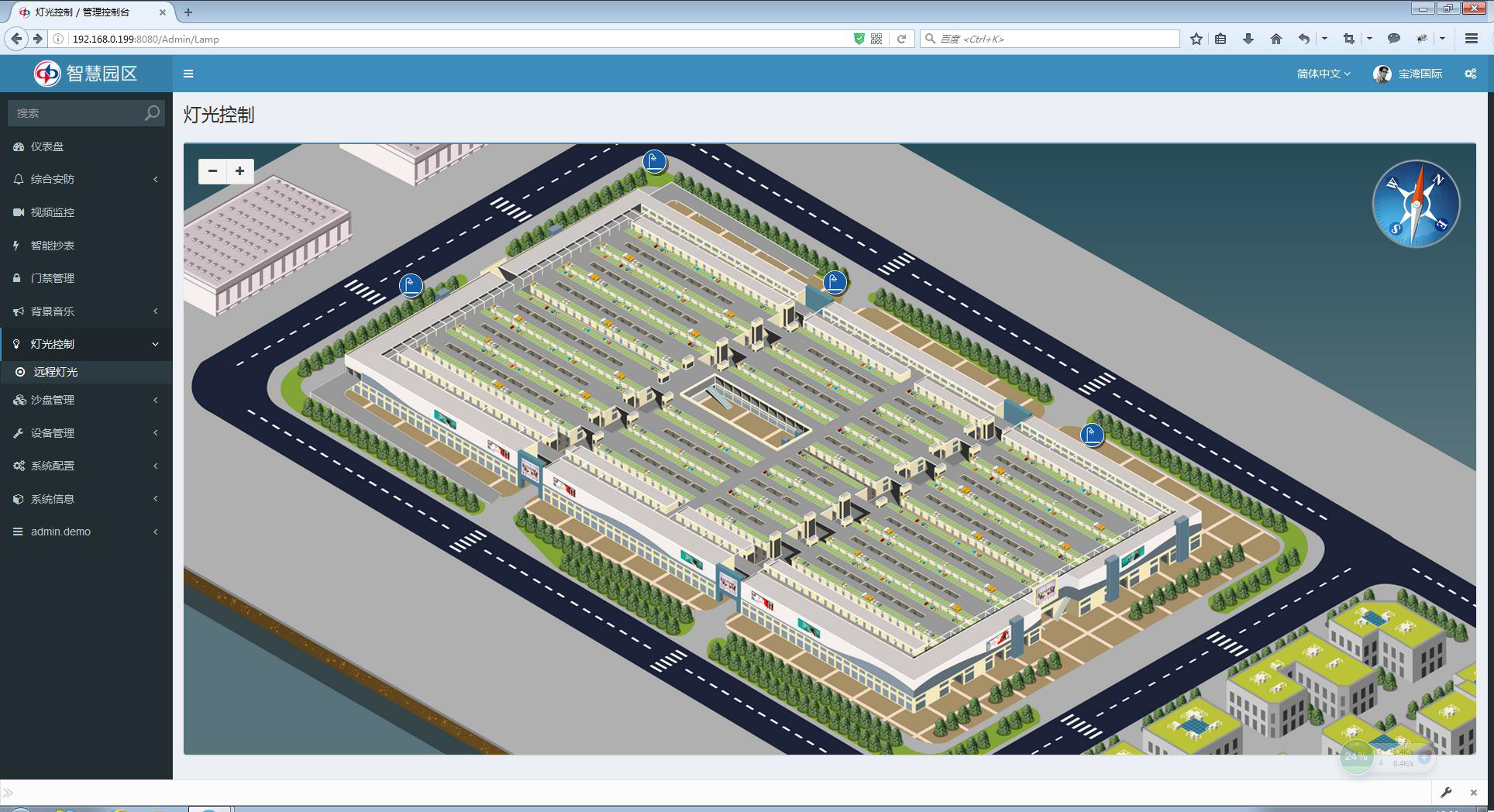Open dropdown arrow next to crop icon
The height and width of the screenshot is (812, 1494).
click(x=1369, y=39)
